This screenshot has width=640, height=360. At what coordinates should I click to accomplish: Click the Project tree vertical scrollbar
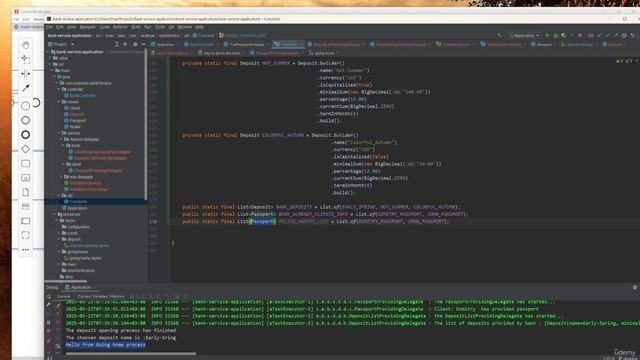click(146, 124)
